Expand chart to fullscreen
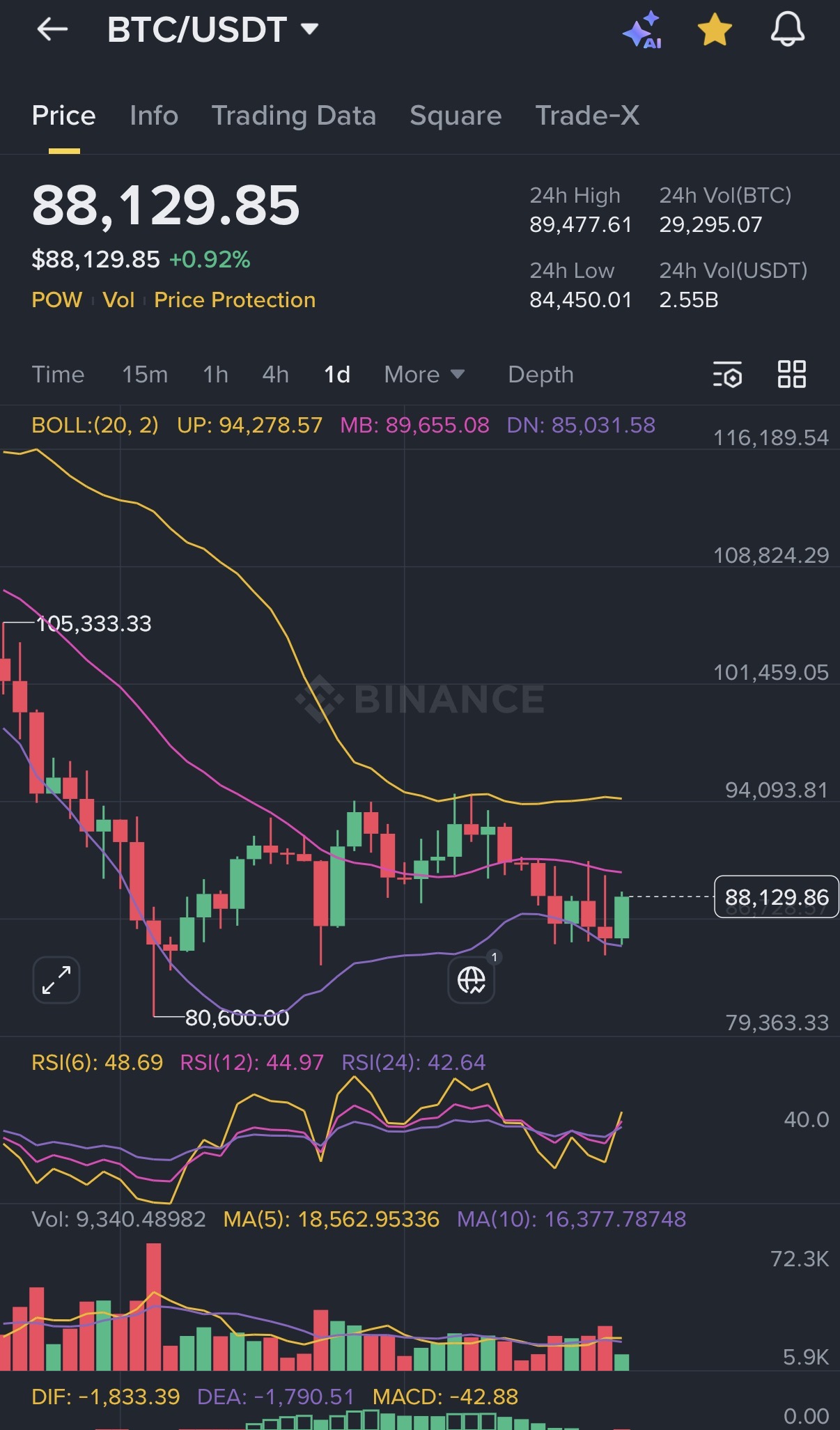 (x=56, y=980)
